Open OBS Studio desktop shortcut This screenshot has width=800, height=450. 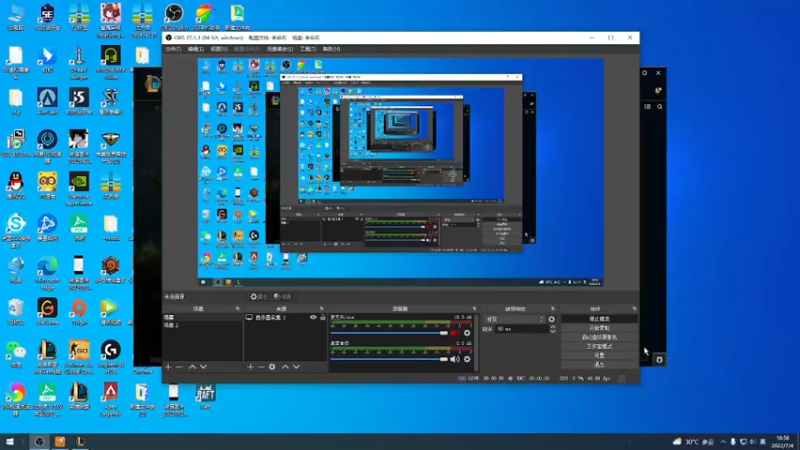(x=174, y=17)
